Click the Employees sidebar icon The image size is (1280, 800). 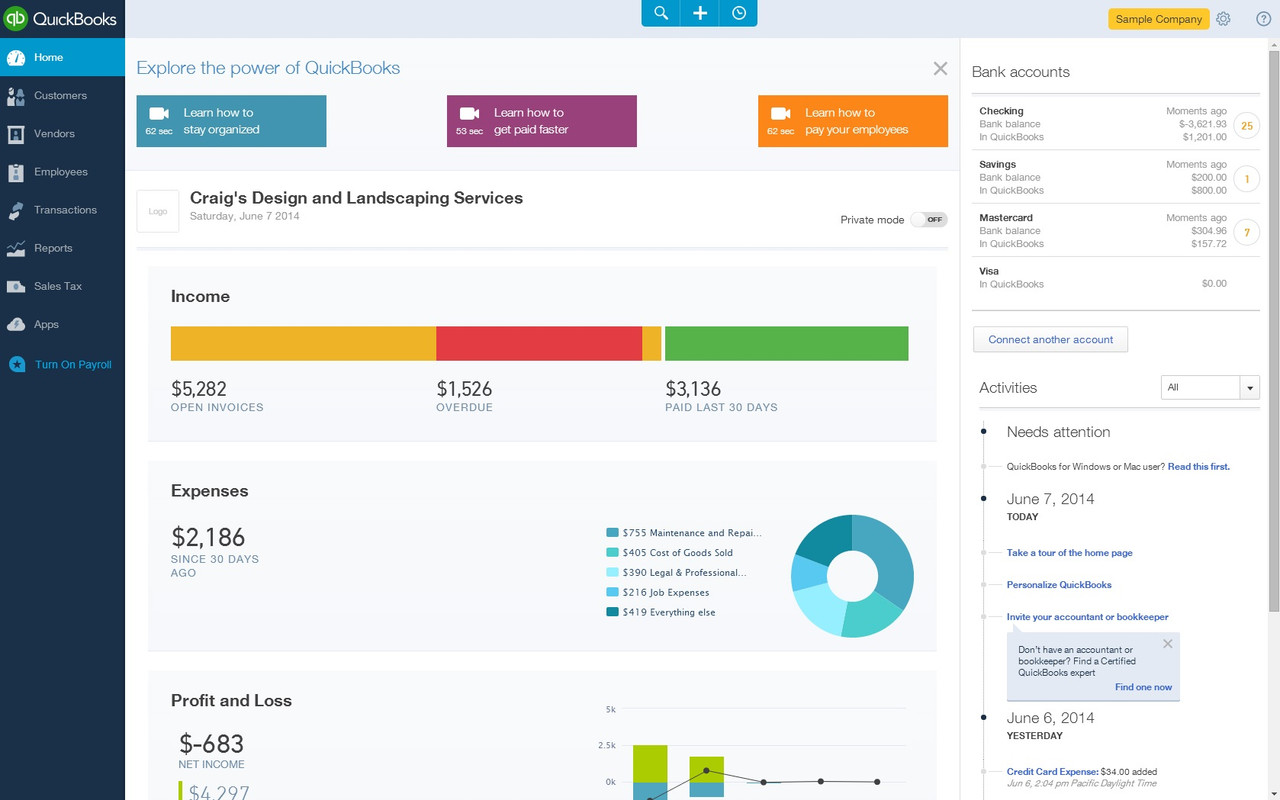pos(16,172)
